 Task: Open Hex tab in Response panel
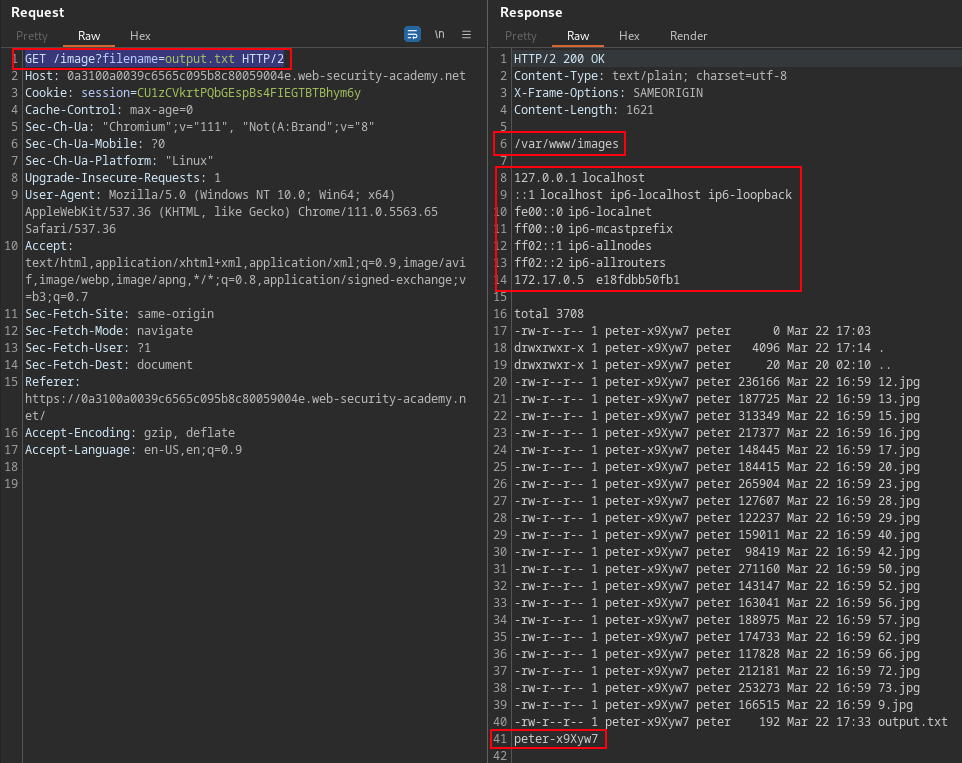tap(629, 36)
